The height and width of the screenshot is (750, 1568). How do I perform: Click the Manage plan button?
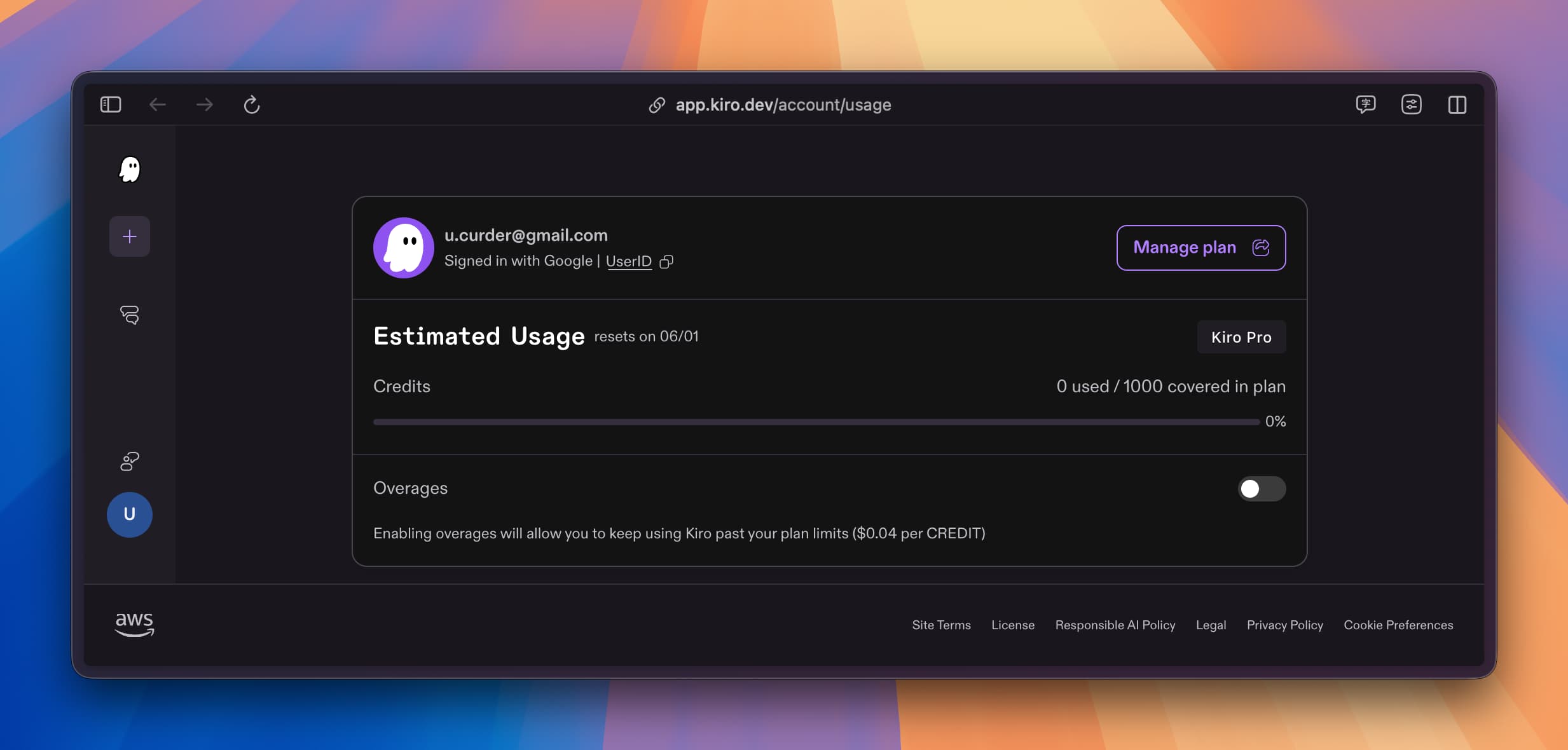1201,247
